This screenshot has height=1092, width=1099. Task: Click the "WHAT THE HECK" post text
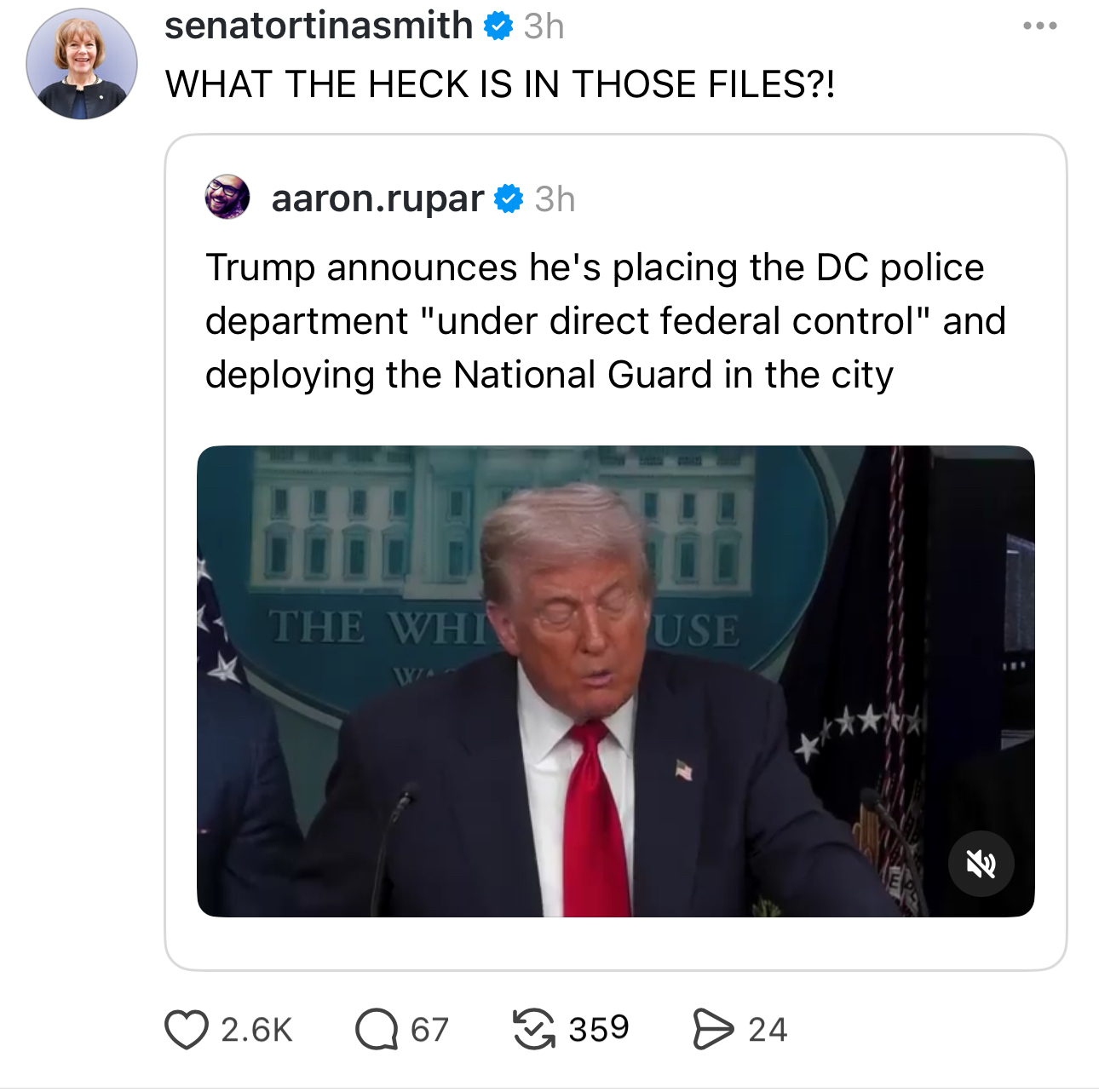click(x=500, y=84)
